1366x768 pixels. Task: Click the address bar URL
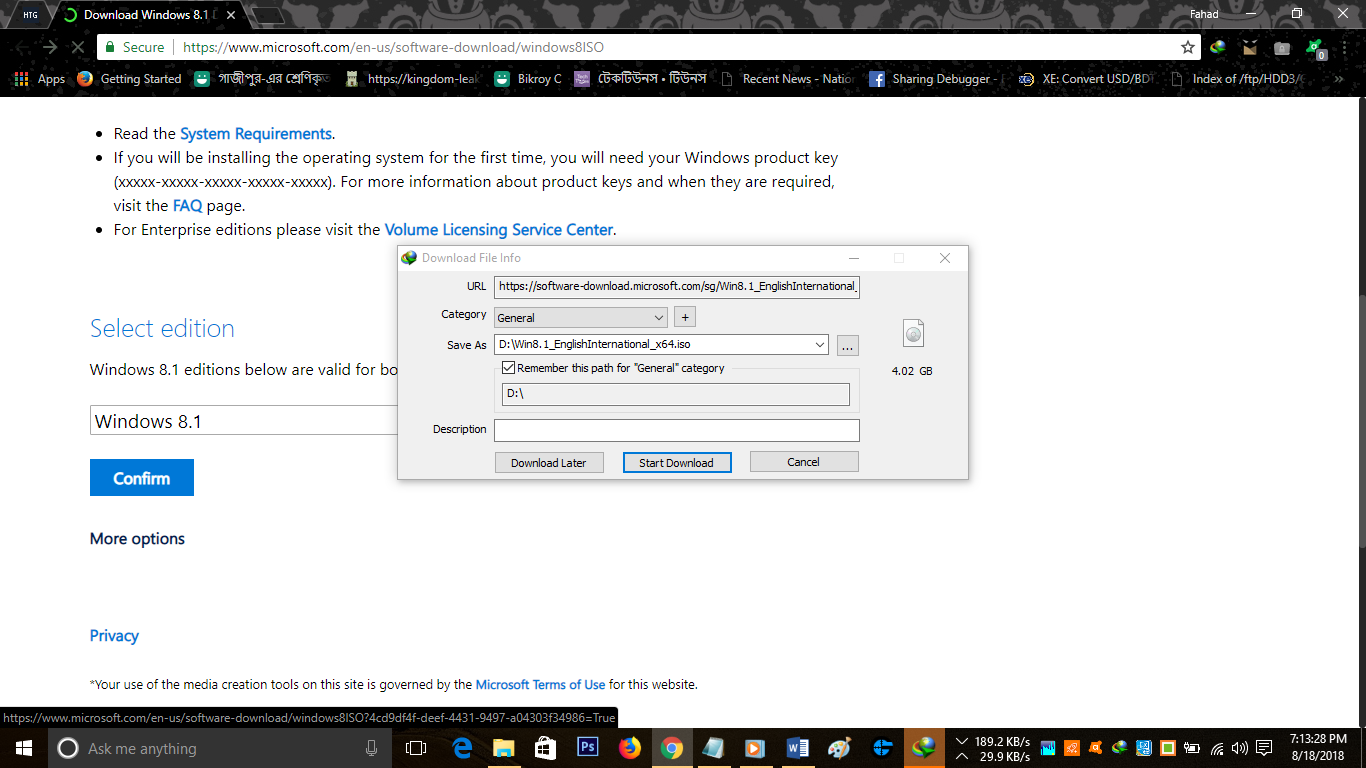[x=394, y=47]
